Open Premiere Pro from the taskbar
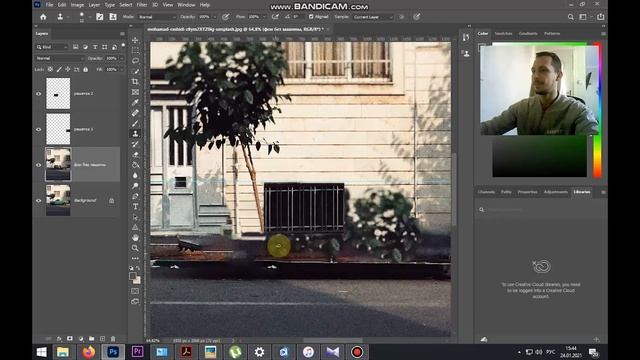This screenshot has width=640, height=360. [x=138, y=352]
